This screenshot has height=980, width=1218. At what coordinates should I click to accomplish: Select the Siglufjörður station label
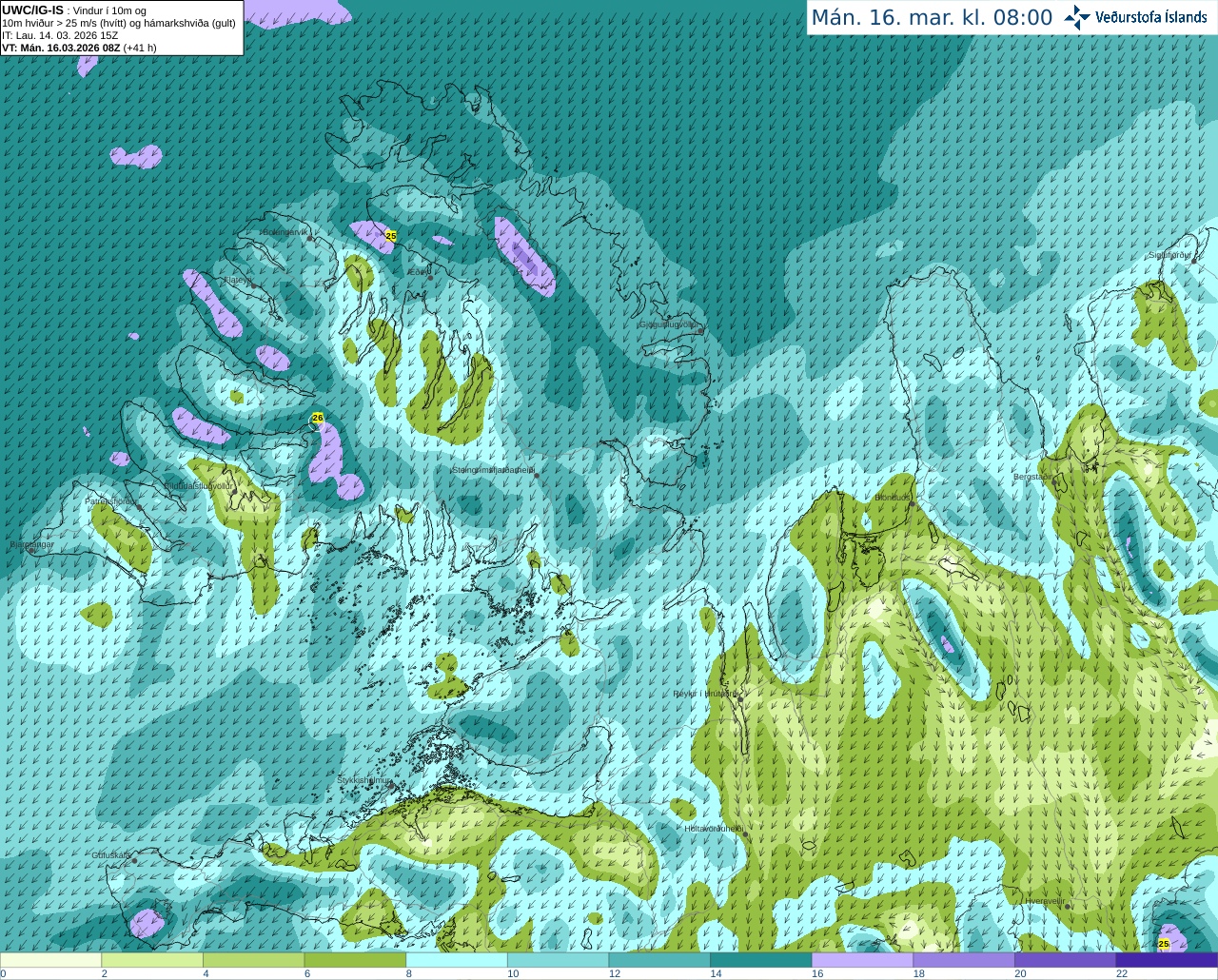coord(1170,255)
